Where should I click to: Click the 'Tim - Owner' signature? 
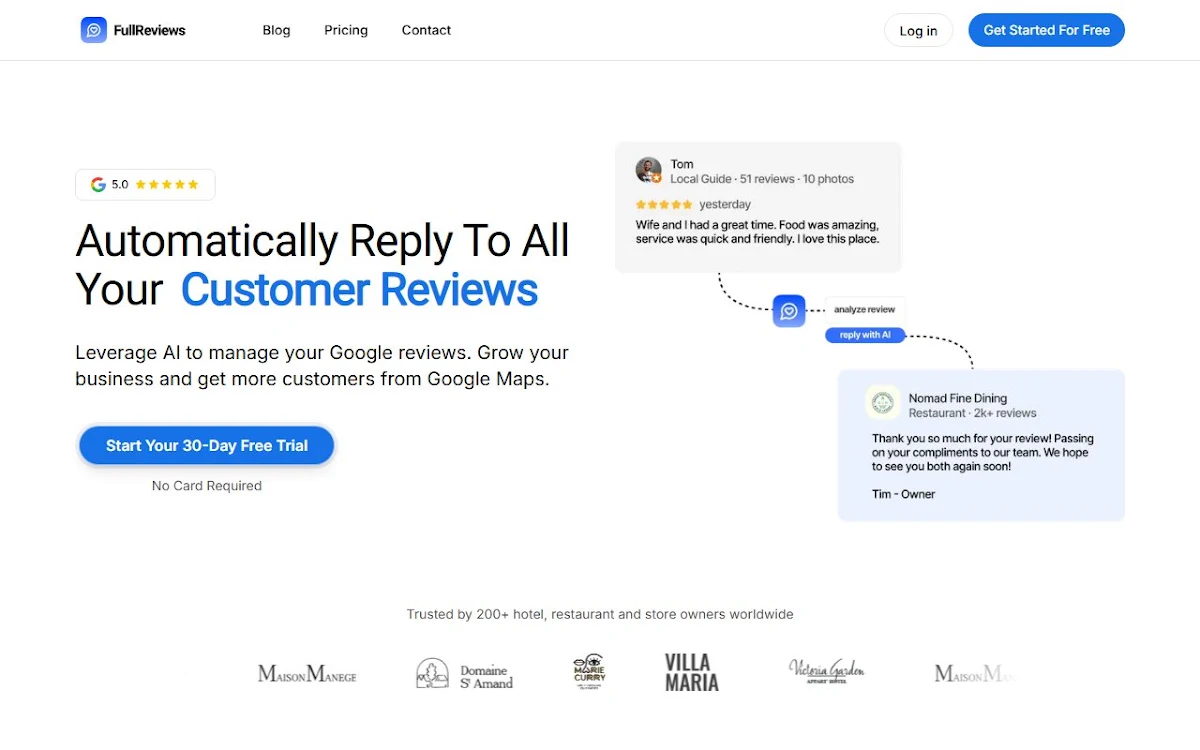tap(903, 494)
